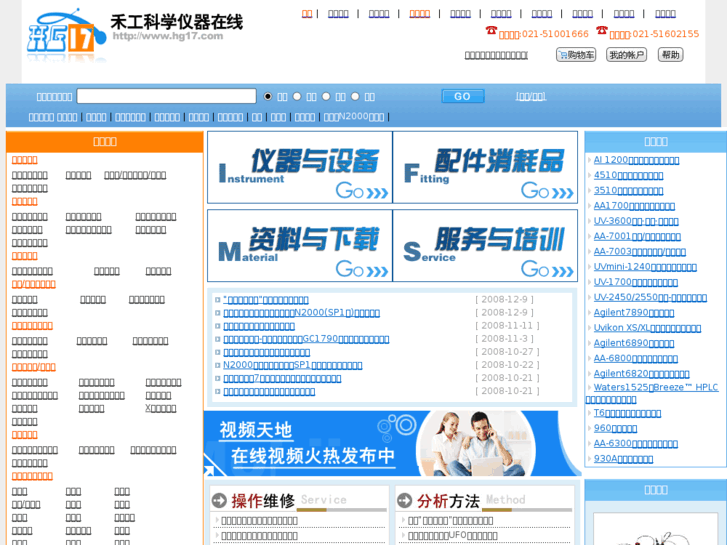The image size is (727, 545).
Task: Open the UV-3600 product link
Action: [x=636, y=221]
